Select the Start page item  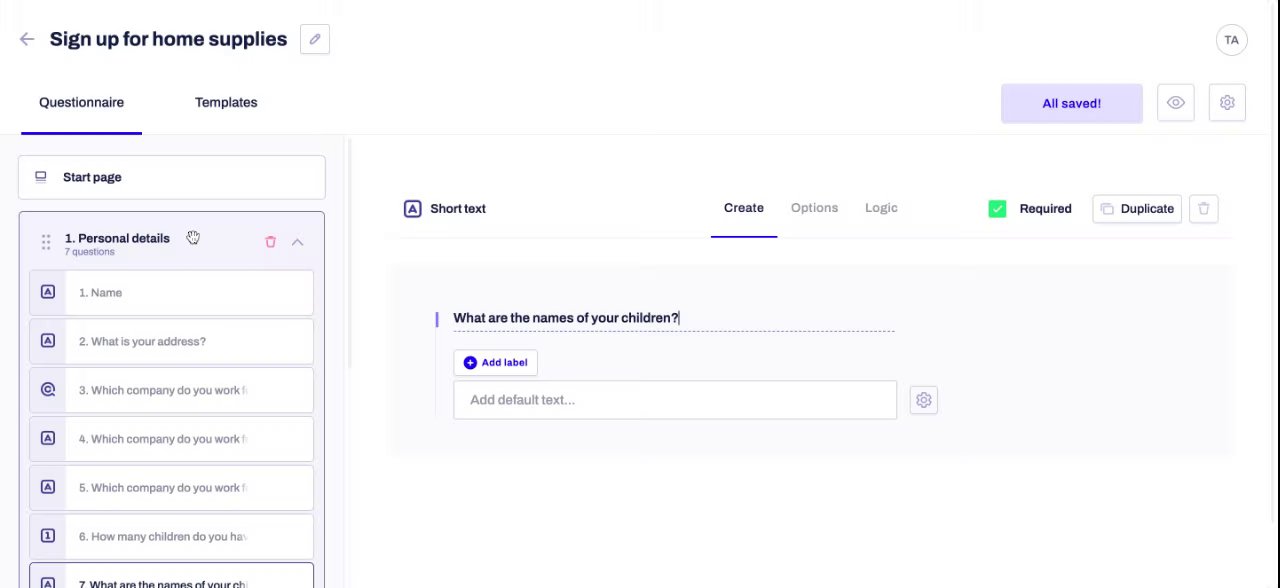171,177
